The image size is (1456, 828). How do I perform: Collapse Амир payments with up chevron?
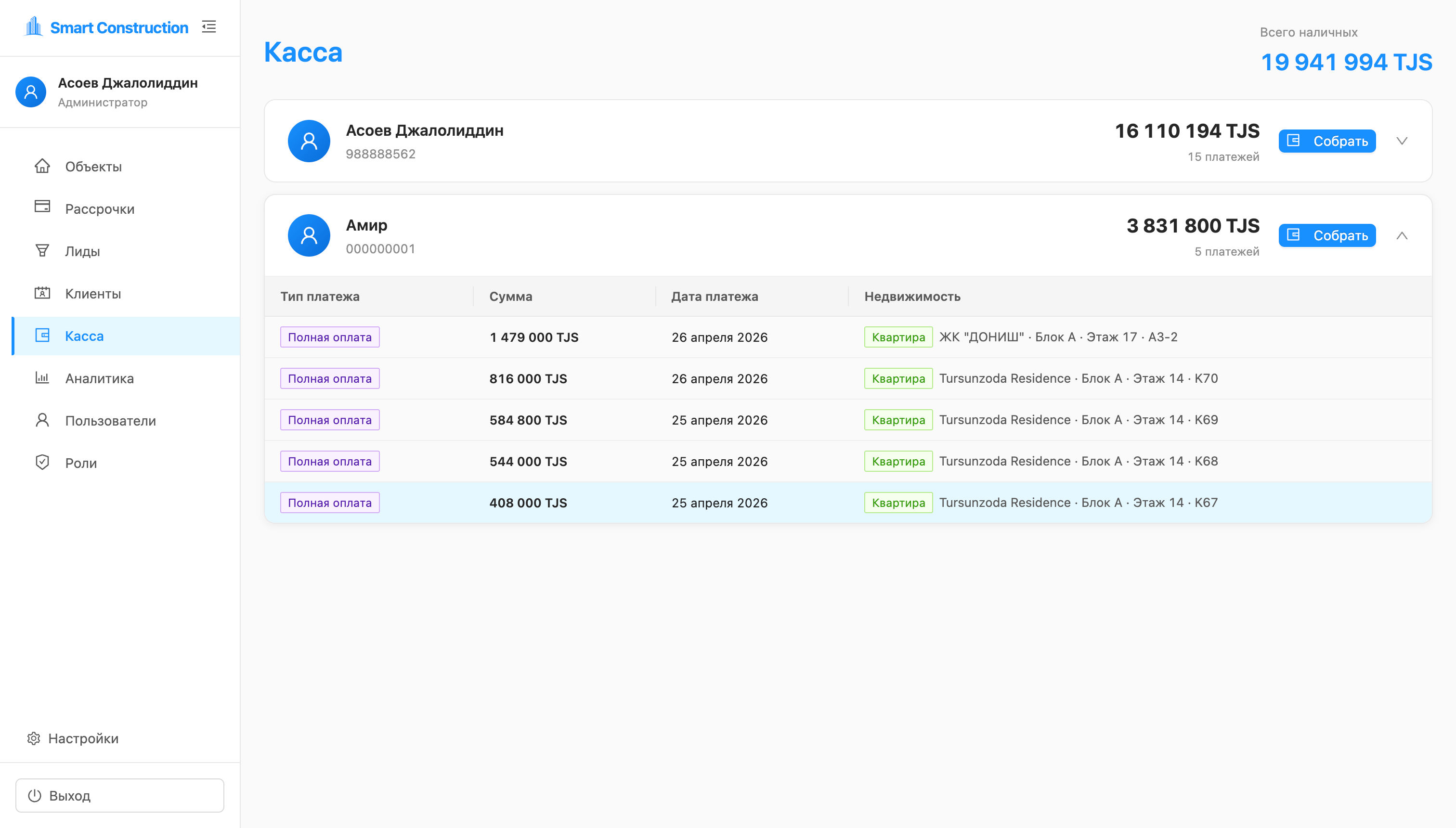(1402, 235)
